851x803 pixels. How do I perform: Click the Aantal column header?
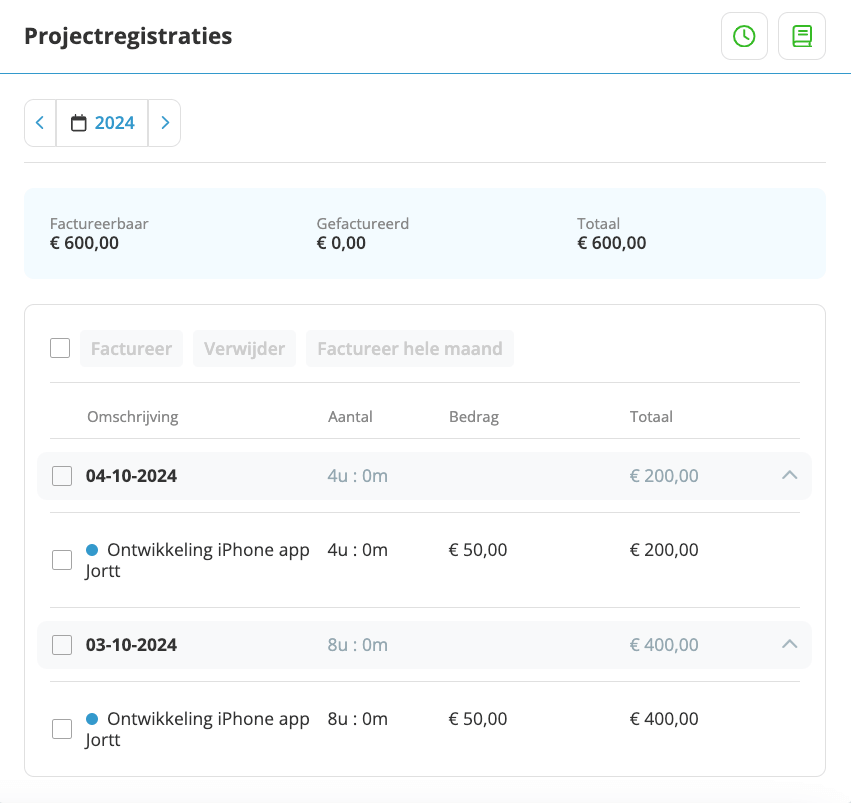[350, 417]
